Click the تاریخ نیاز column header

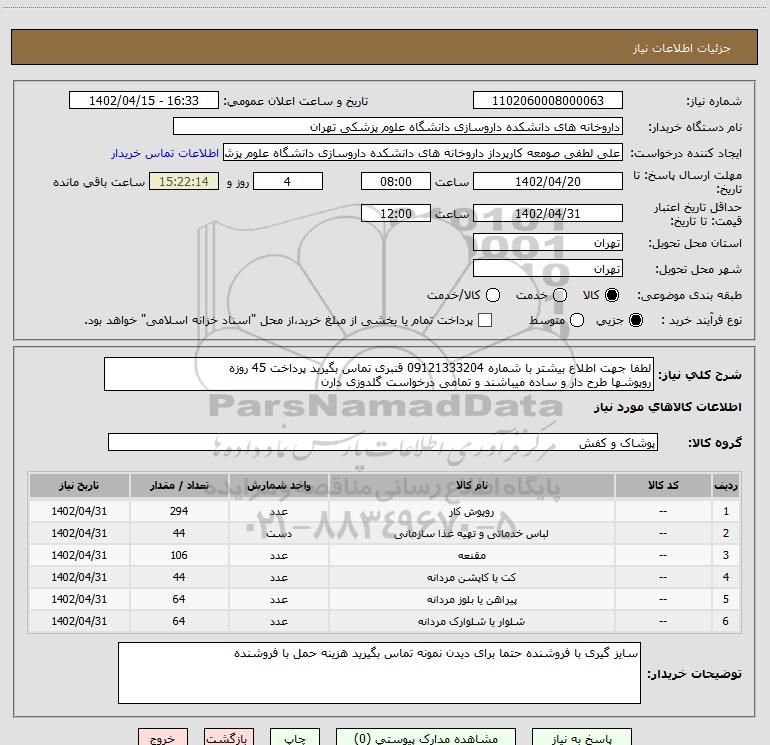[79, 485]
